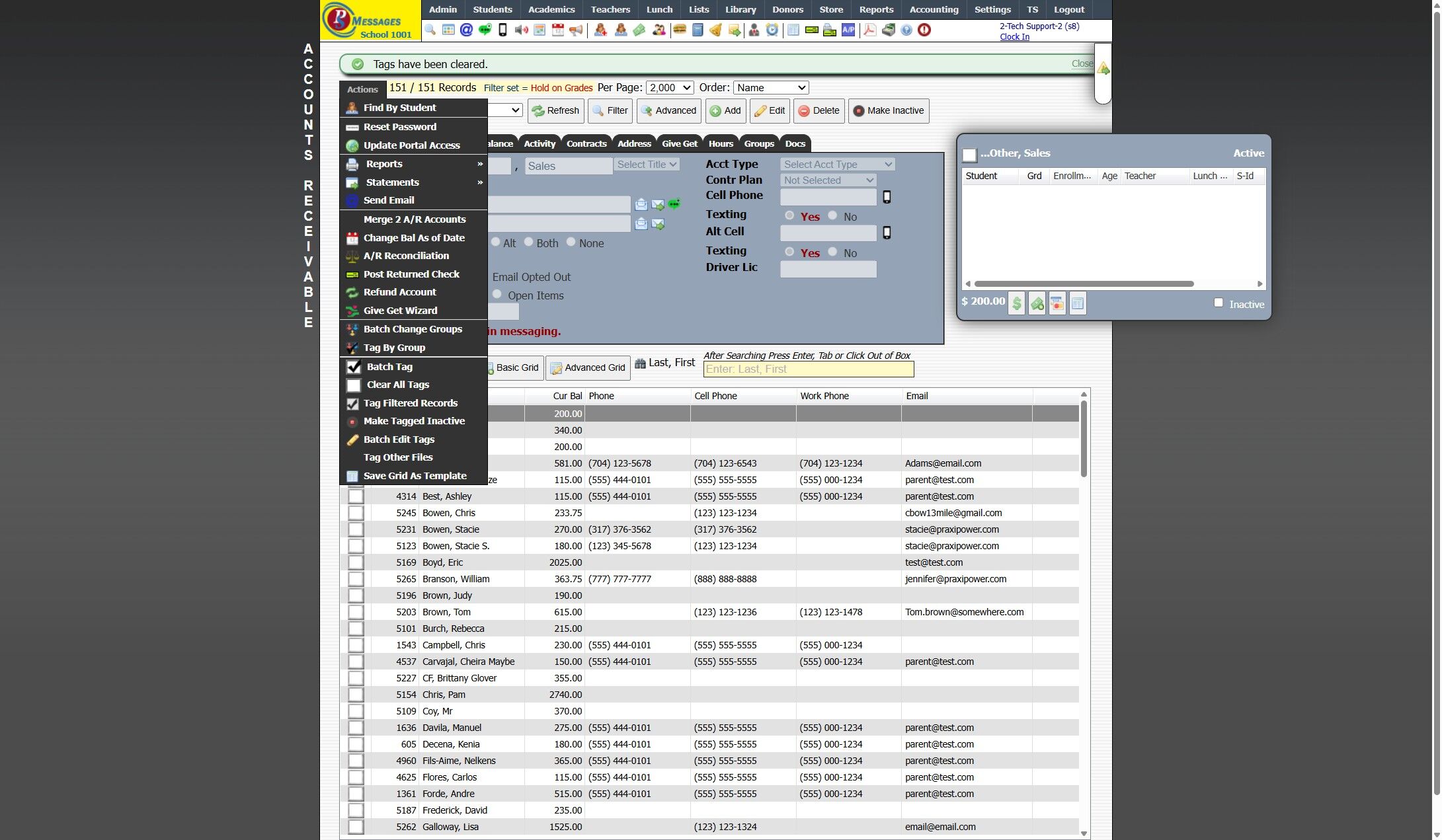1442x840 pixels.
Task: Tick checkbox for Bowen, Chris row
Action: [356, 513]
